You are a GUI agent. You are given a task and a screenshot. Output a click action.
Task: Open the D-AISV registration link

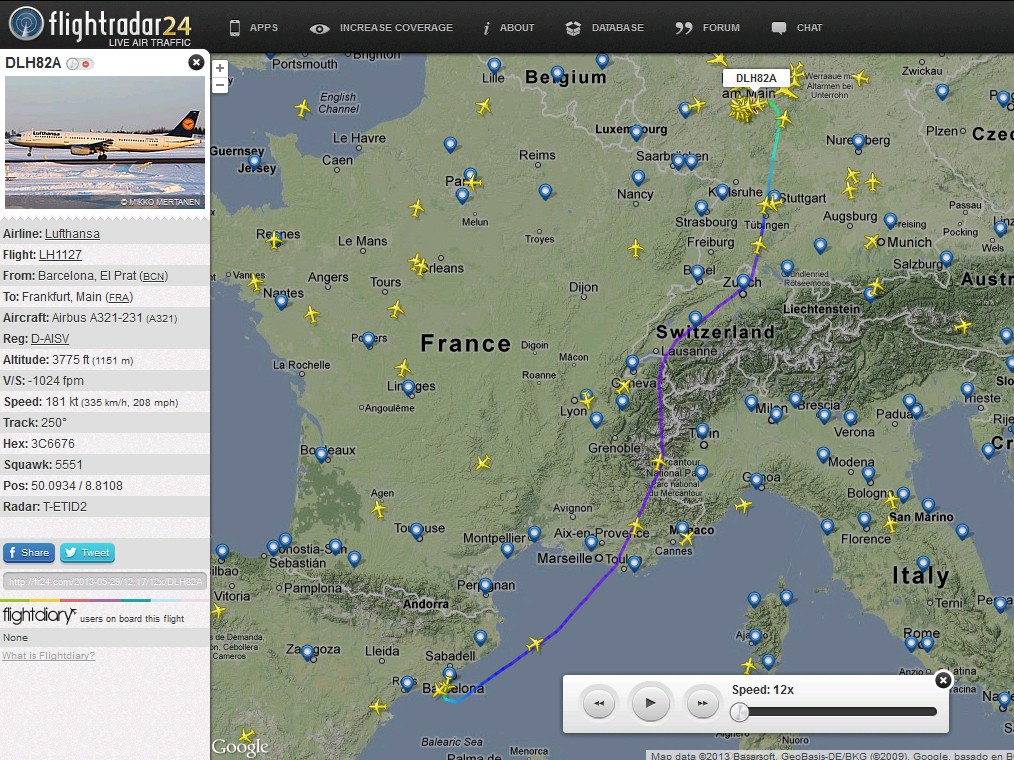click(x=50, y=339)
